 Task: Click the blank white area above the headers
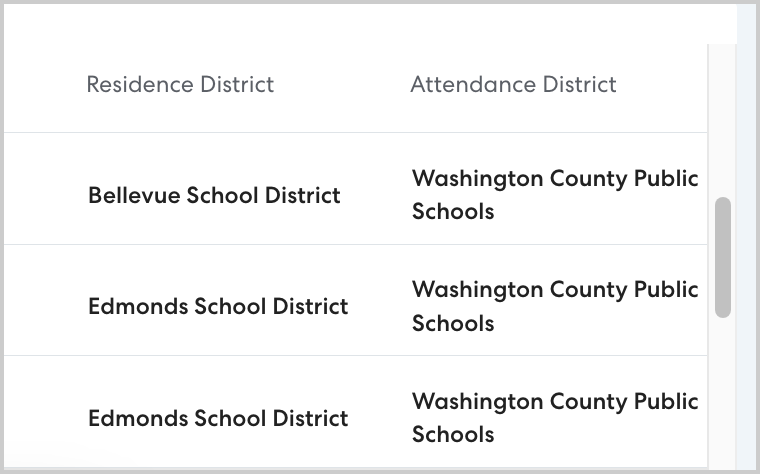coord(370,22)
